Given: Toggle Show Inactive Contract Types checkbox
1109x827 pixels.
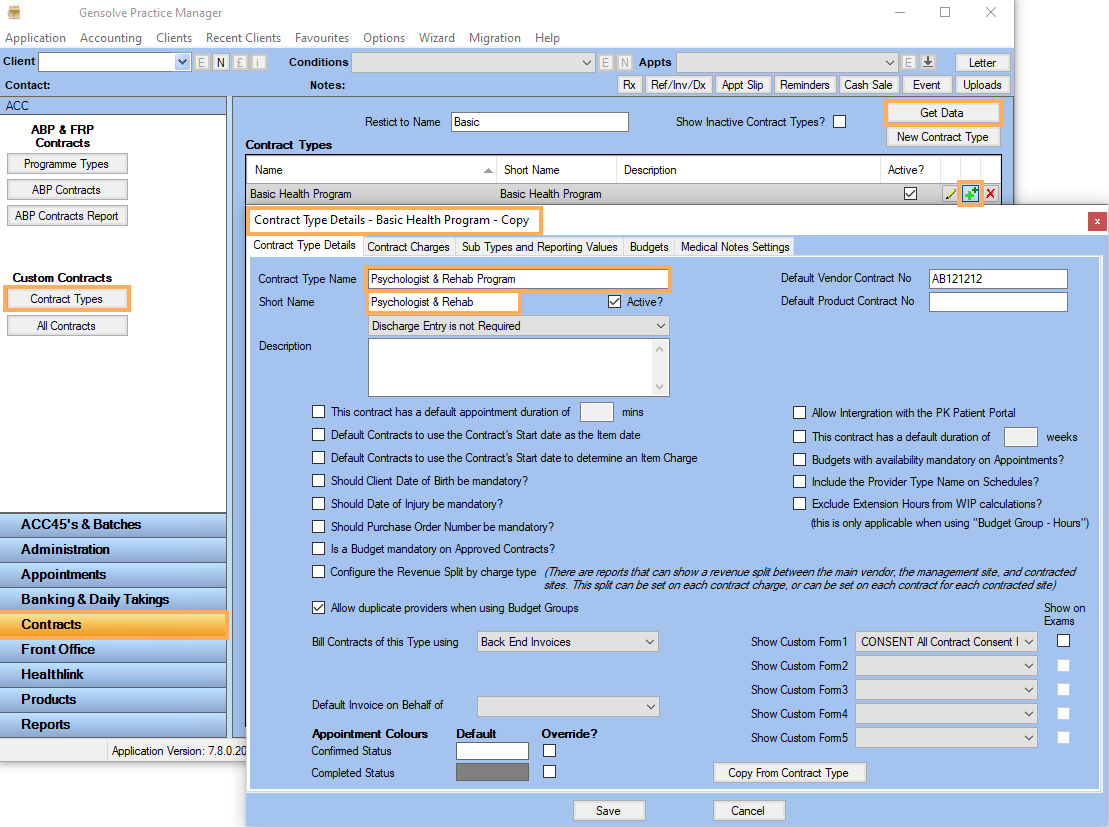Looking at the screenshot, I should coord(840,122).
